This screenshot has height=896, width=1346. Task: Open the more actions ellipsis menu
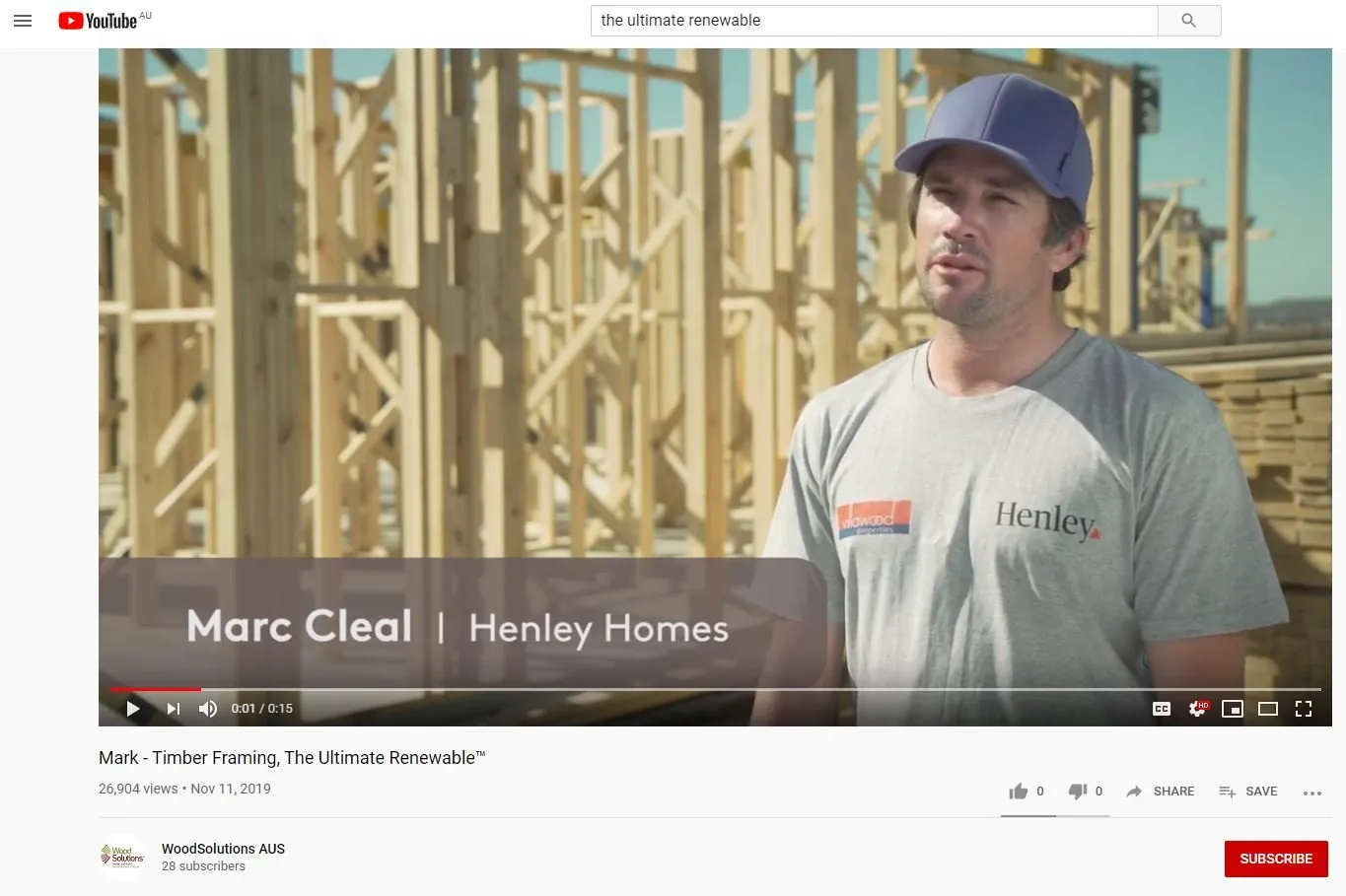(x=1311, y=793)
